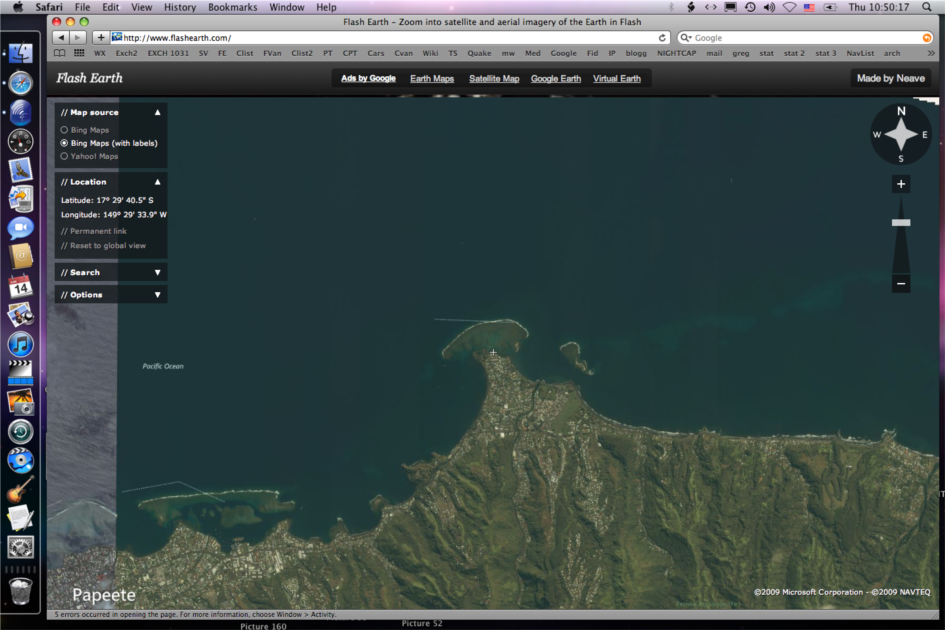Screen dimensions: 945x630
Task: Open the Trash in the Dock
Action: point(20,590)
